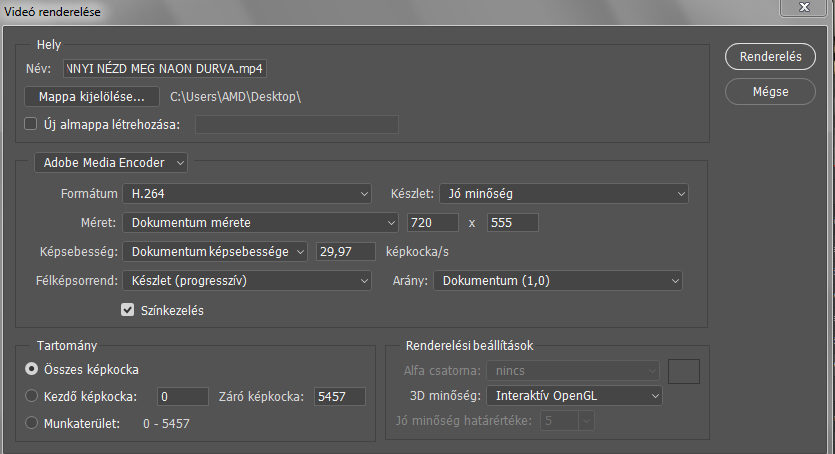Click the Renderelési beállítások group title
This screenshot has width=835, height=454.
469,346
